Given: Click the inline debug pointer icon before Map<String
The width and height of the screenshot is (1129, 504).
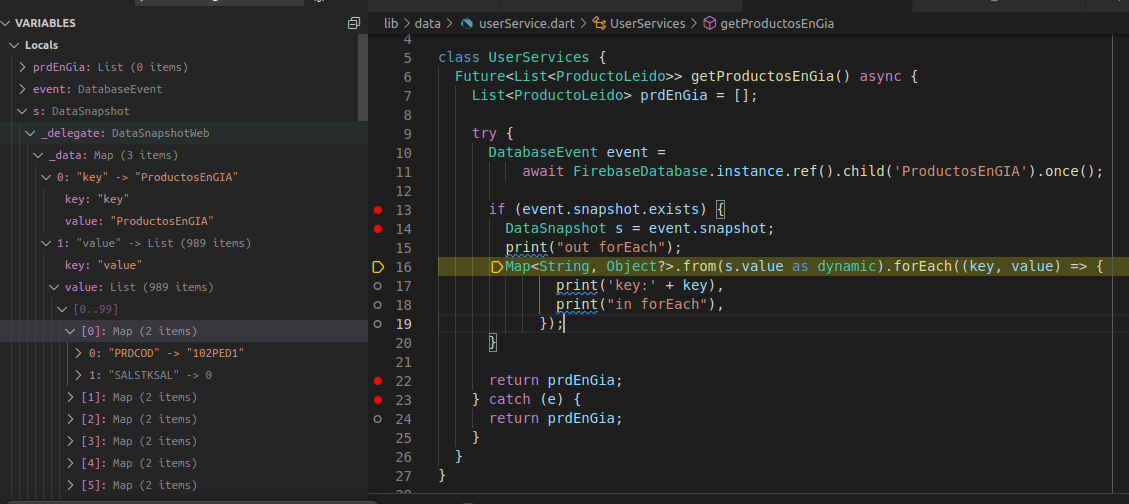Looking at the screenshot, I should 497,267.
